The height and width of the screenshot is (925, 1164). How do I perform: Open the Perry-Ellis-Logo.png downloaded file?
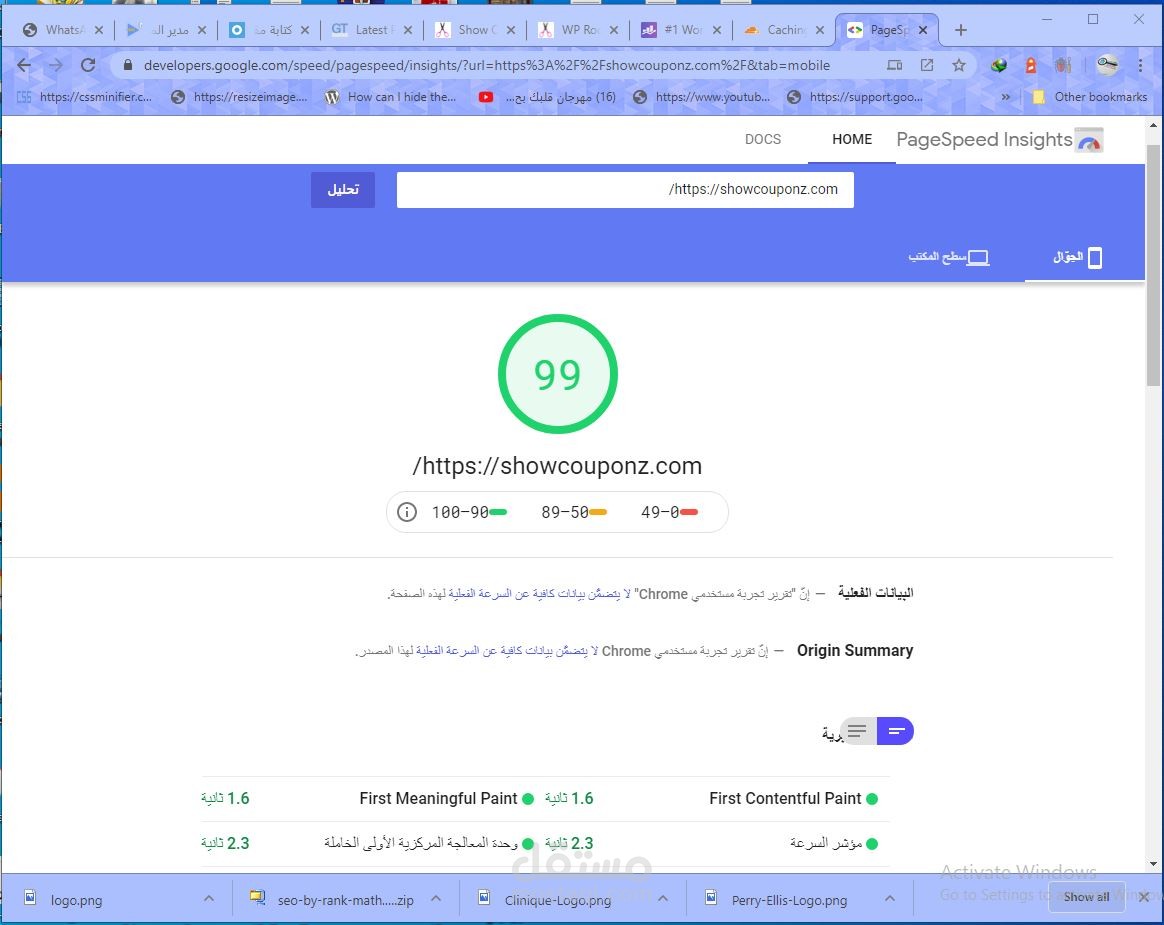(789, 901)
